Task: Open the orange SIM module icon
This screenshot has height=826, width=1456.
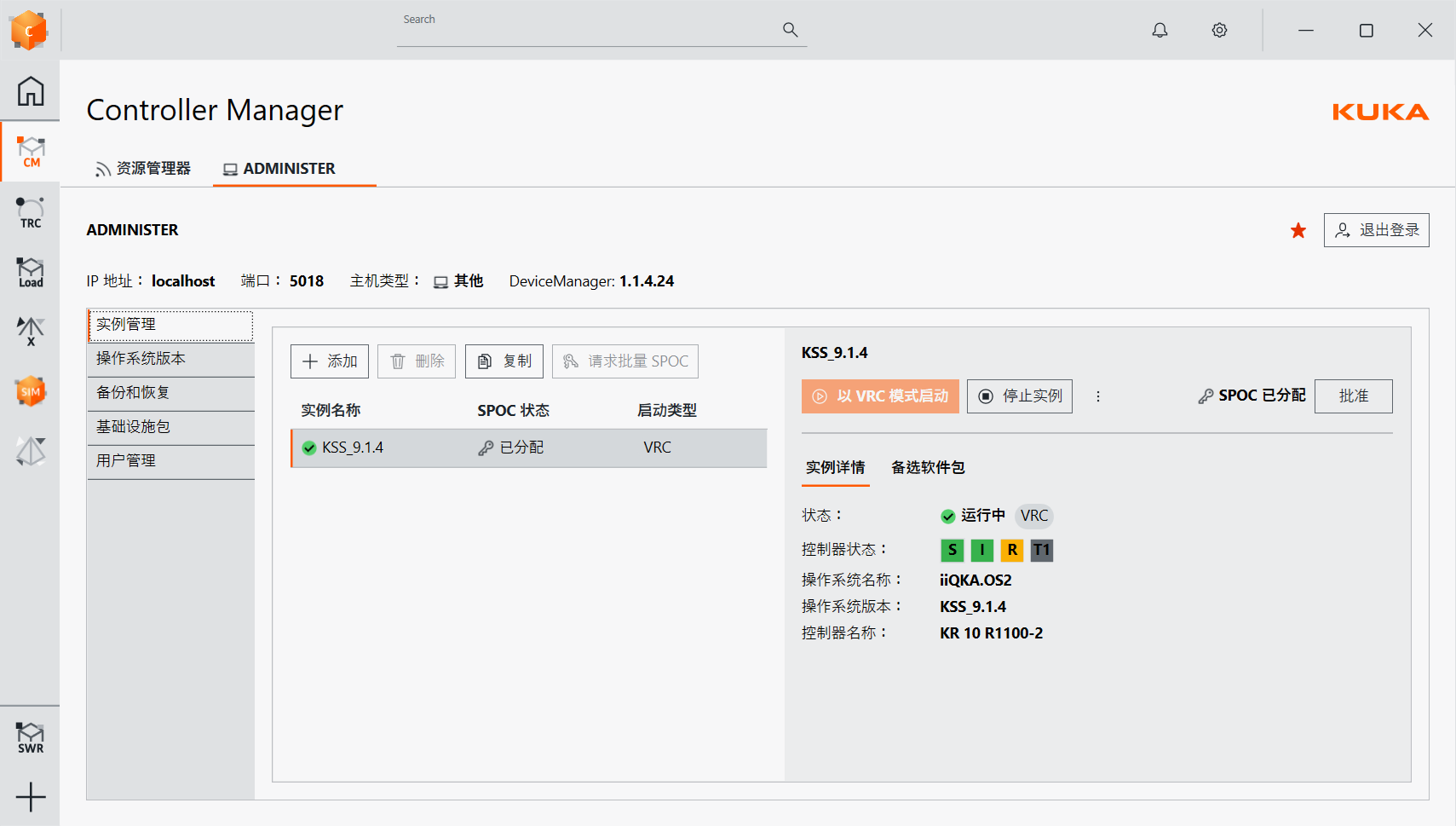Action: point(31,391)
